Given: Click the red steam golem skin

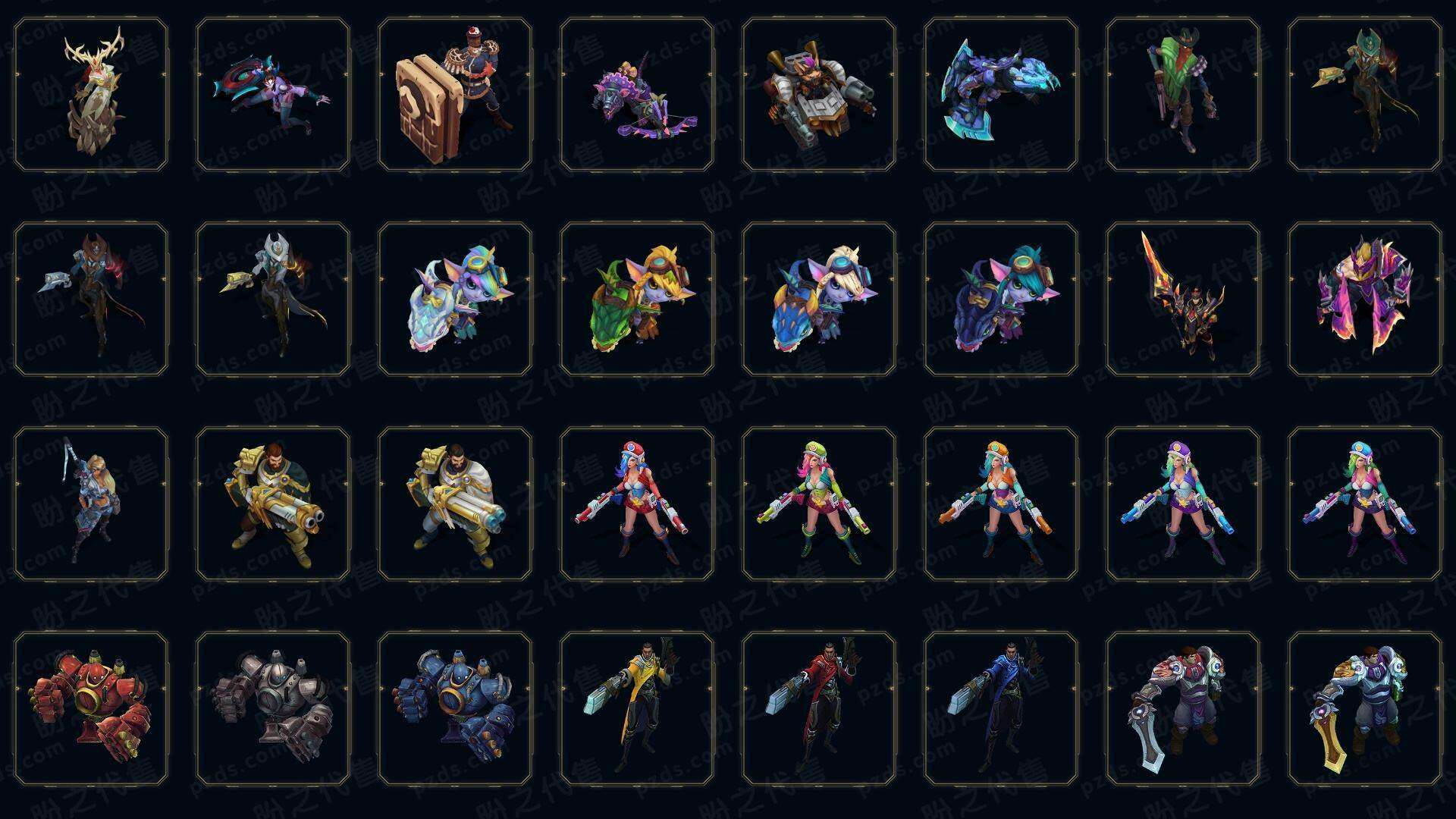Looking at the screenshot, I should point(91,708).
